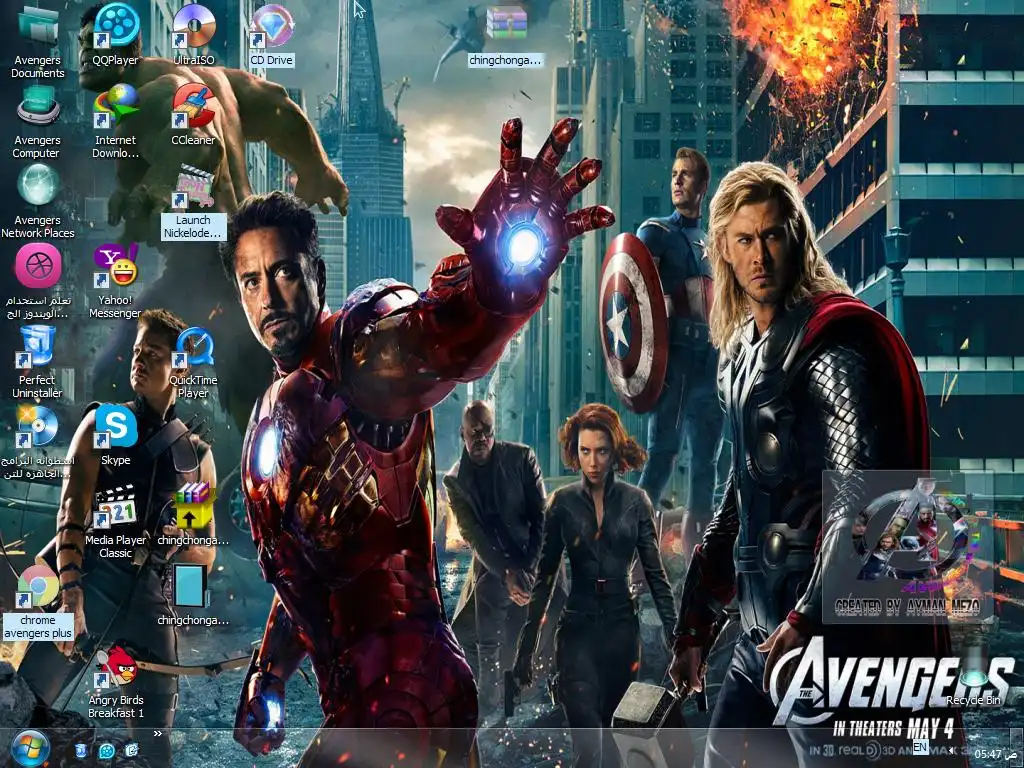Open the CD disc shortcut with Arabic label
Viewport: 1024px width, 768px height.
point(38,443)
